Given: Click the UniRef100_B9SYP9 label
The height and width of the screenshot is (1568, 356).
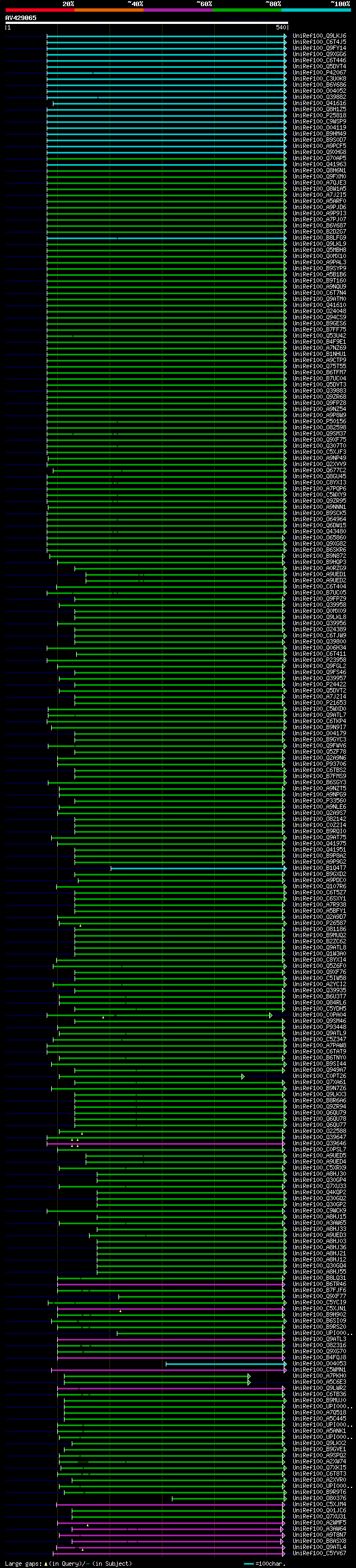Looking at the screenshot, I should coord(319,269).
